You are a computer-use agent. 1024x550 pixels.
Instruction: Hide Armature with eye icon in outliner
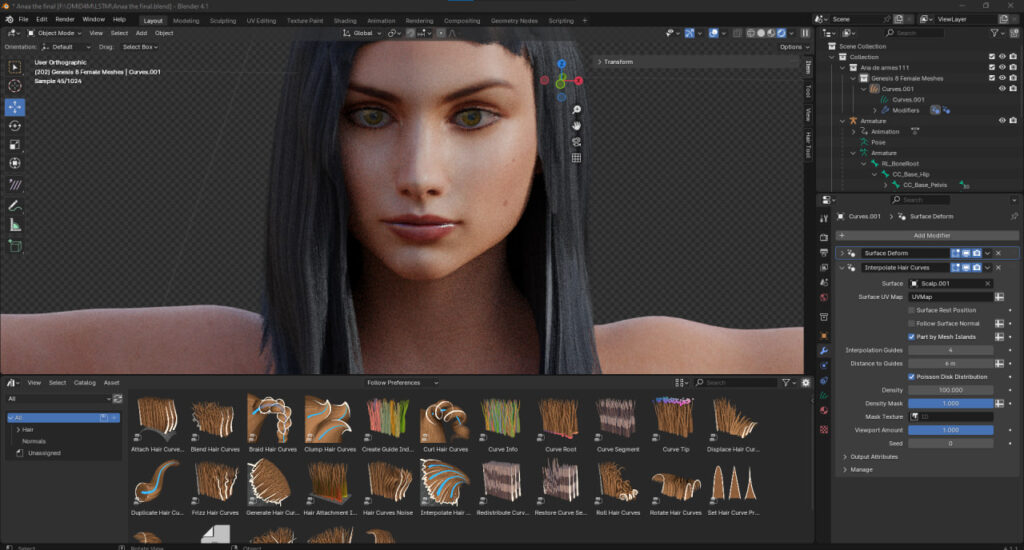coord(1002,121)
